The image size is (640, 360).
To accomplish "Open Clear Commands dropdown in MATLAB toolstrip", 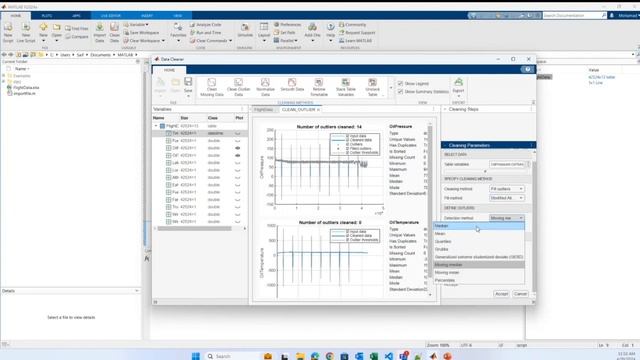I will (x=230, y=41).
